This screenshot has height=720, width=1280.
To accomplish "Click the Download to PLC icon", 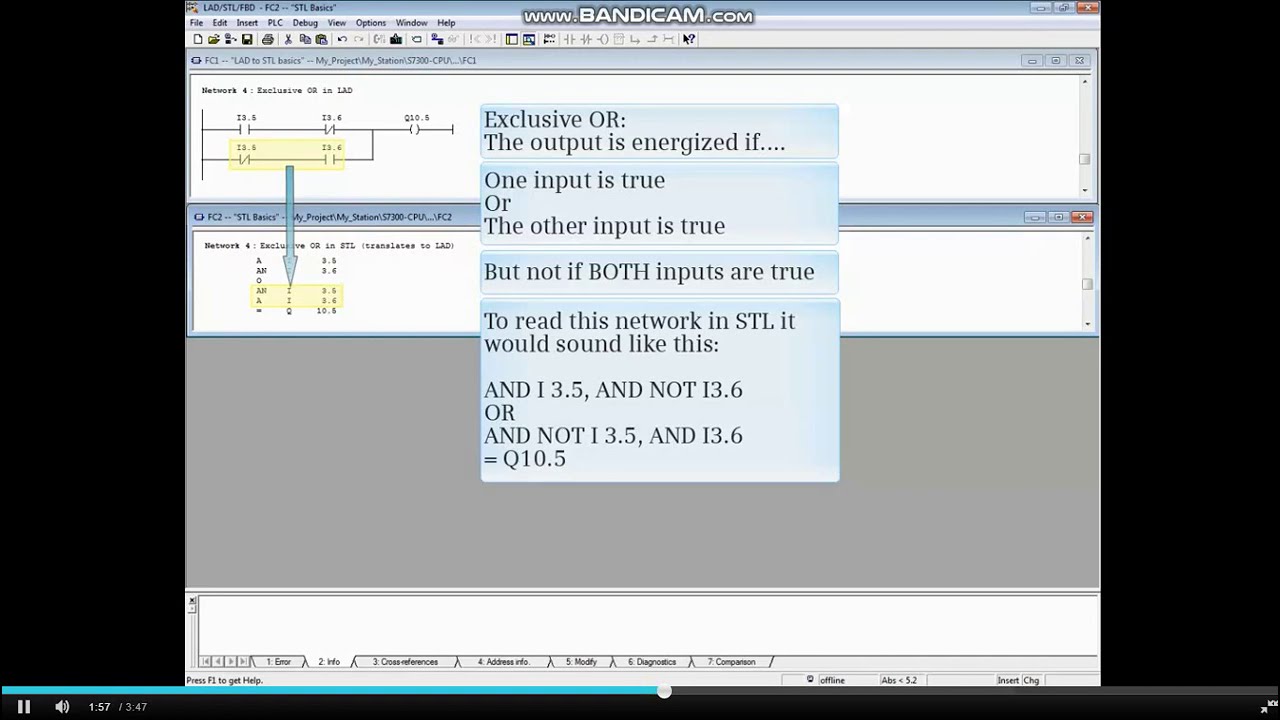I will (x=396, y=39).
